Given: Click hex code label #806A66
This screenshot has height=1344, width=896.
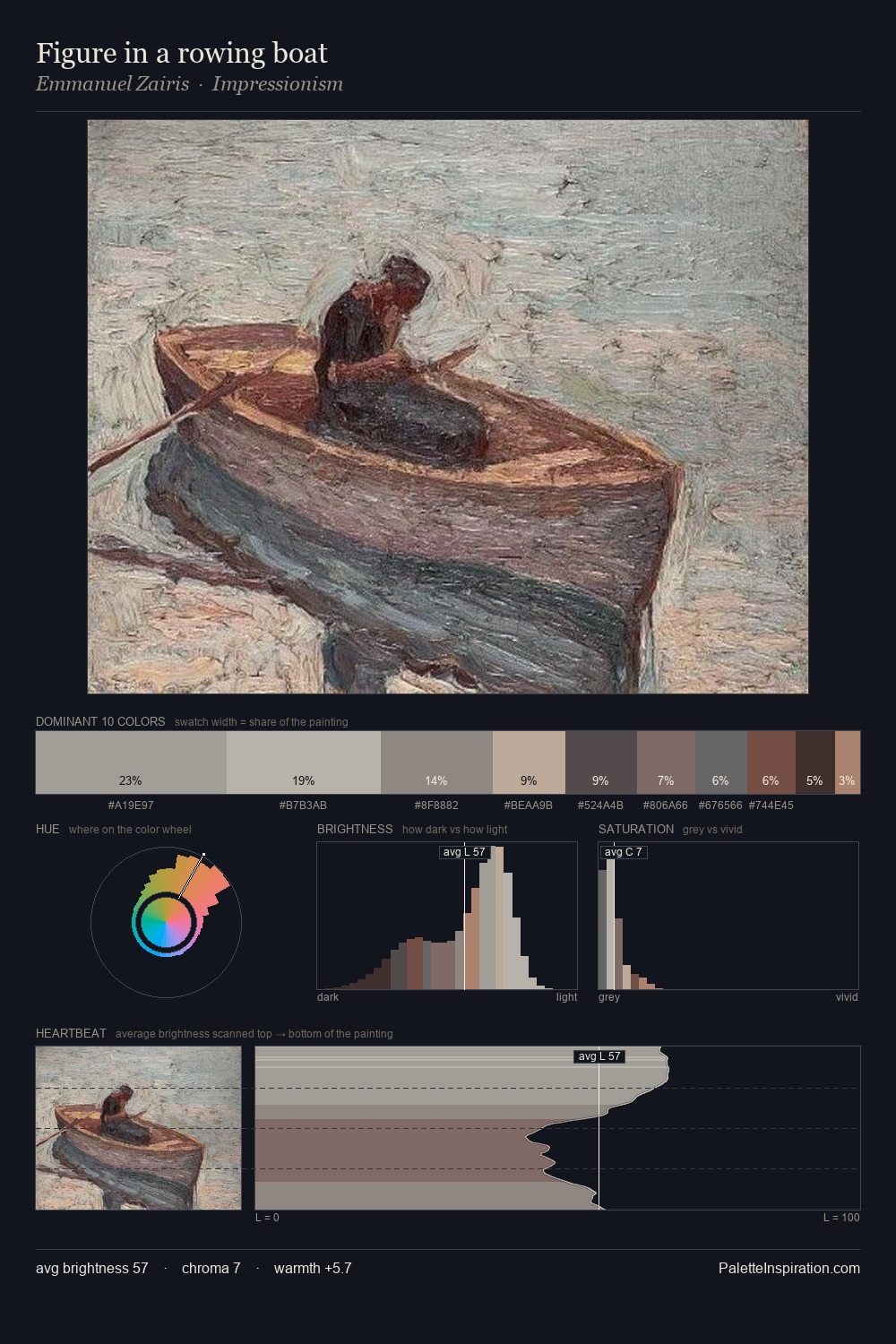Looking at the screenshot, I should [666, 805].
